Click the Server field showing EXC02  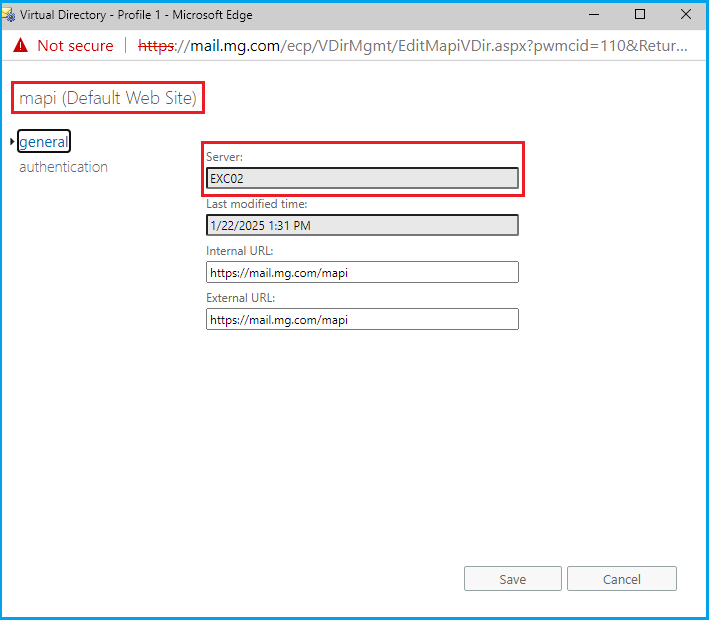pos(362,178)
